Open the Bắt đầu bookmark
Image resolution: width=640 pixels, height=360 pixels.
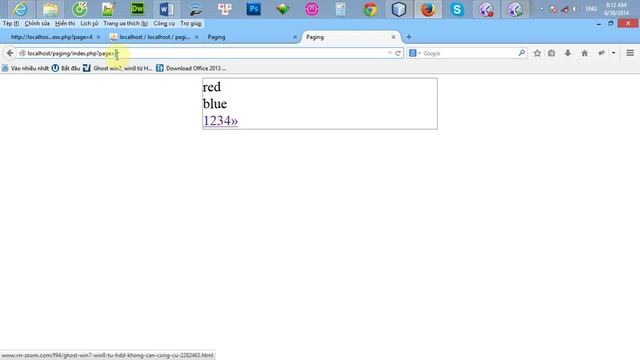pos(66,68)
